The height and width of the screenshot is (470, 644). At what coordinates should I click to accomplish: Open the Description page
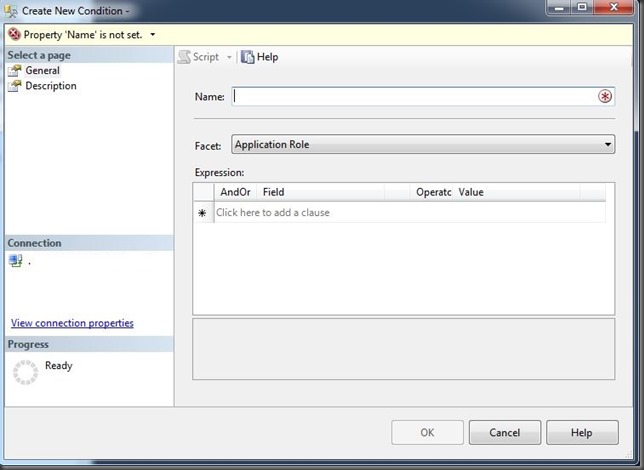(51, 86)
